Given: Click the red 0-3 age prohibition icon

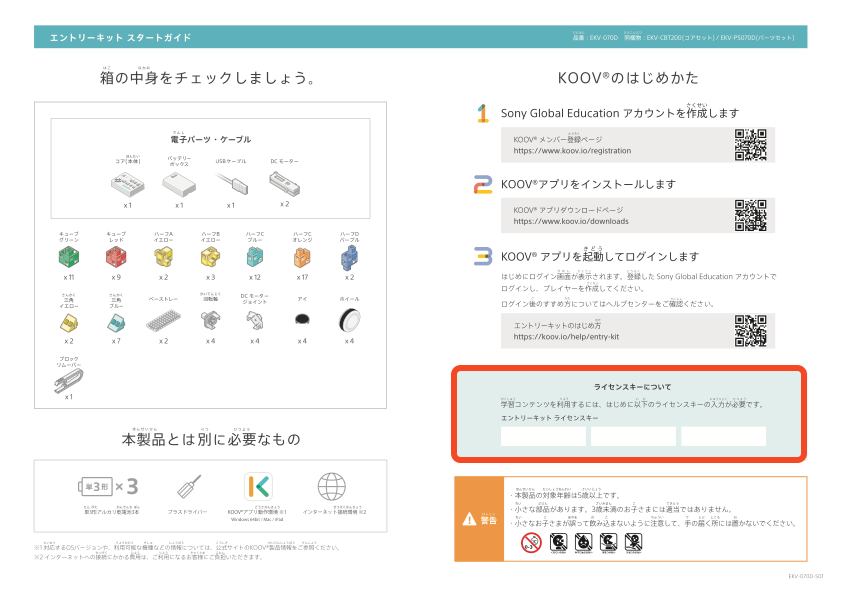Looking at the screenshot, I should 531,542.
